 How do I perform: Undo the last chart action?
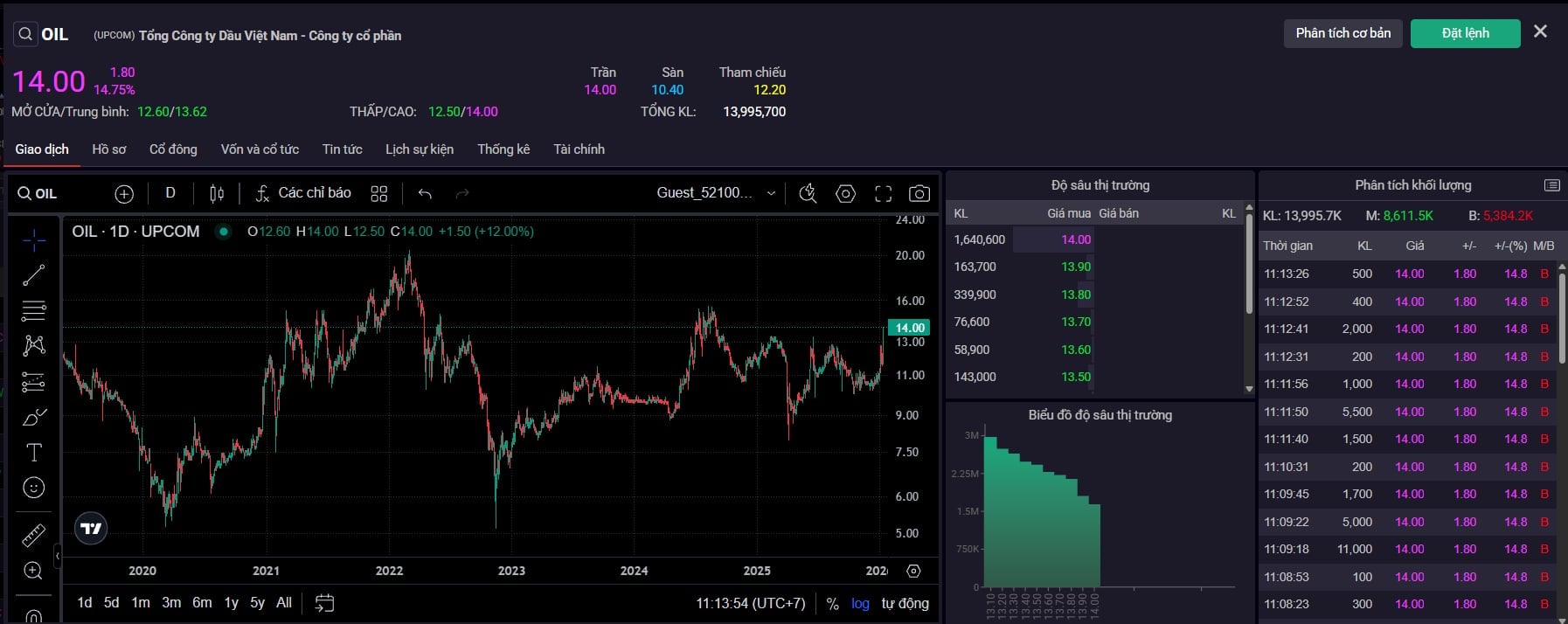point(425,194)
